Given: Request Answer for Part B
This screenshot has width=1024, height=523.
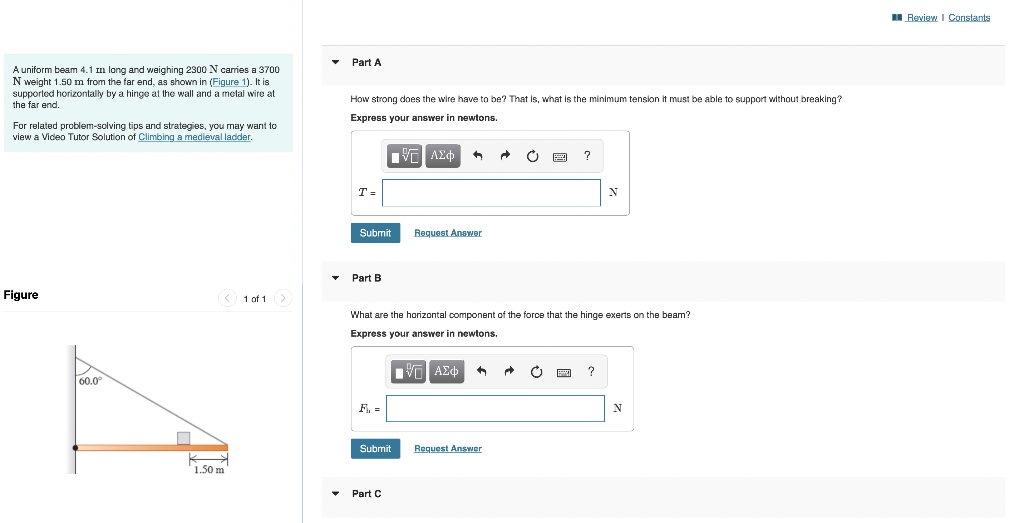Looking at the screenshot, I should (448, 449).
